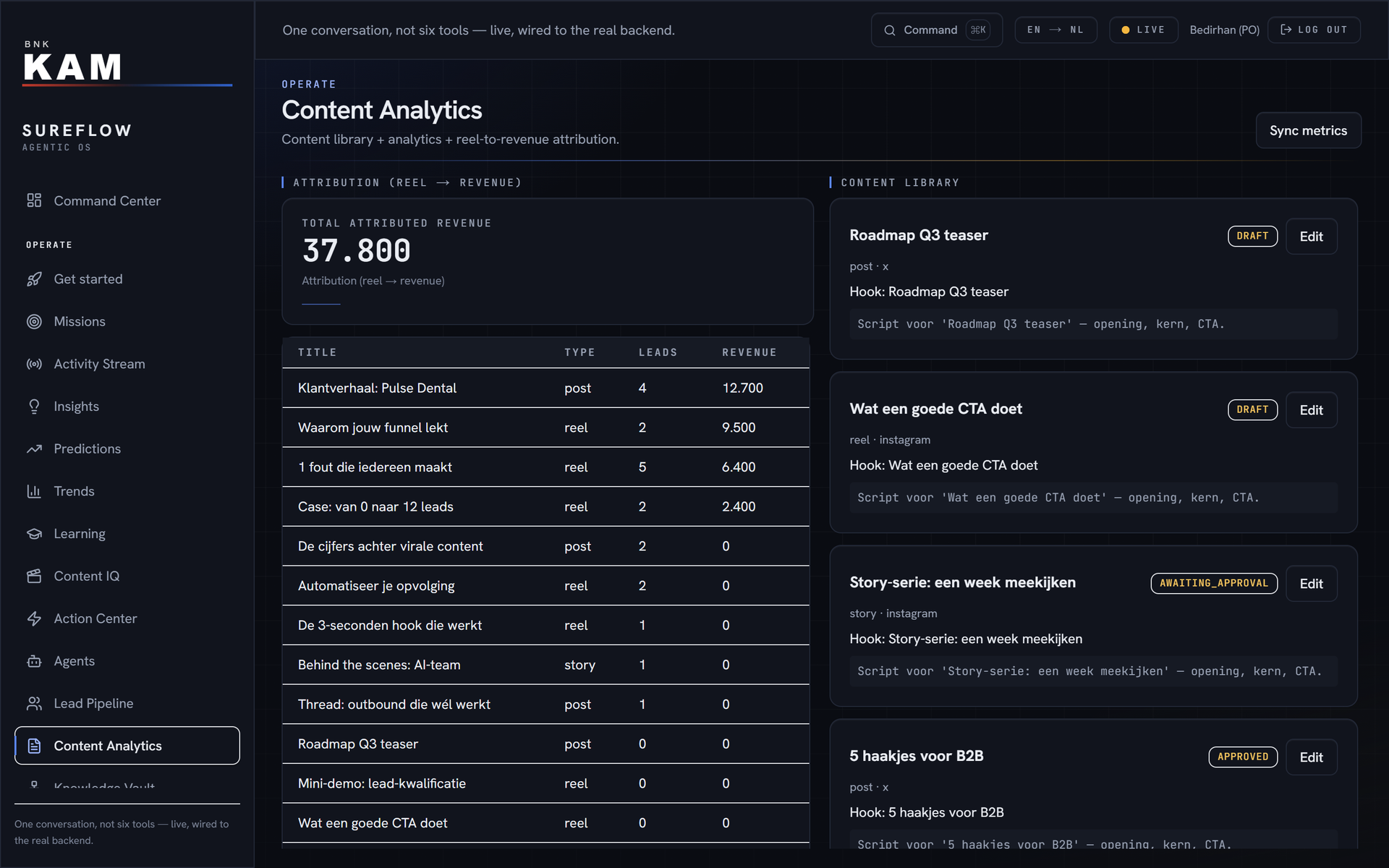Click the AWAITING_APPROVAL status badge
Viewport: 1389px width, 868px height.
(x=1214, y=583)
